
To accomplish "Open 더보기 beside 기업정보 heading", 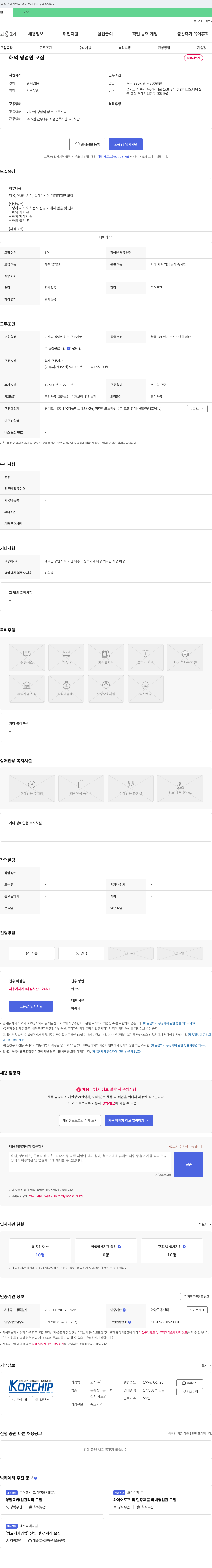I will coord(205,1365).
